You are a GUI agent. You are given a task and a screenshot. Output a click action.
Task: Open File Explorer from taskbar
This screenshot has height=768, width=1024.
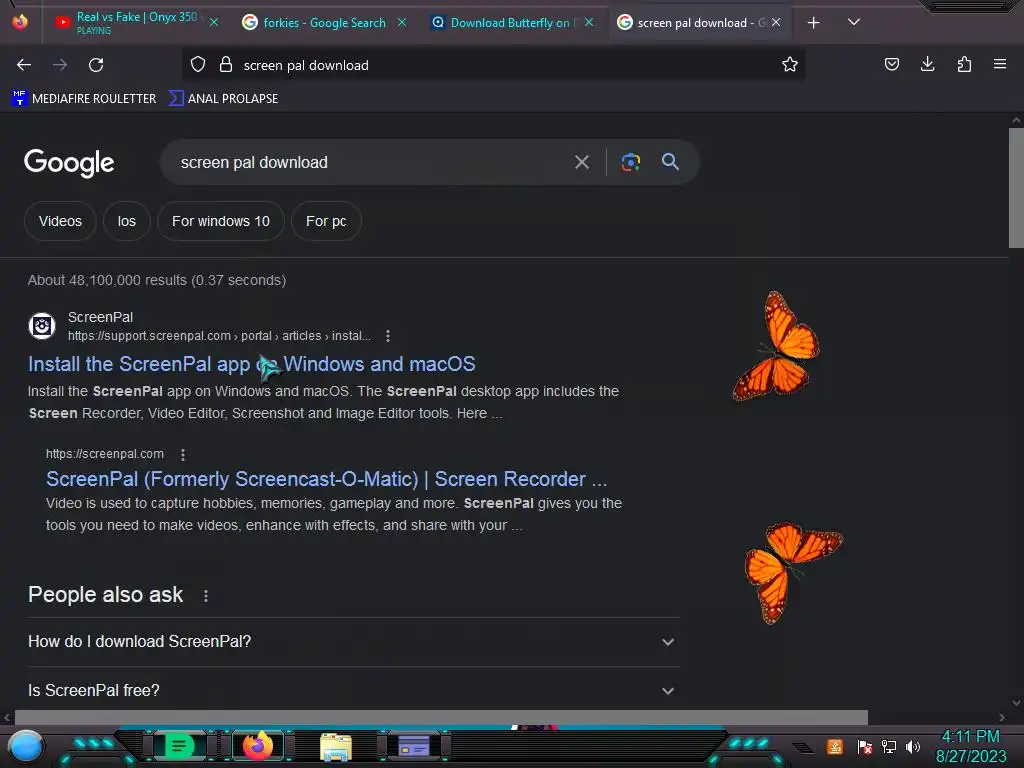coord(336,746)
